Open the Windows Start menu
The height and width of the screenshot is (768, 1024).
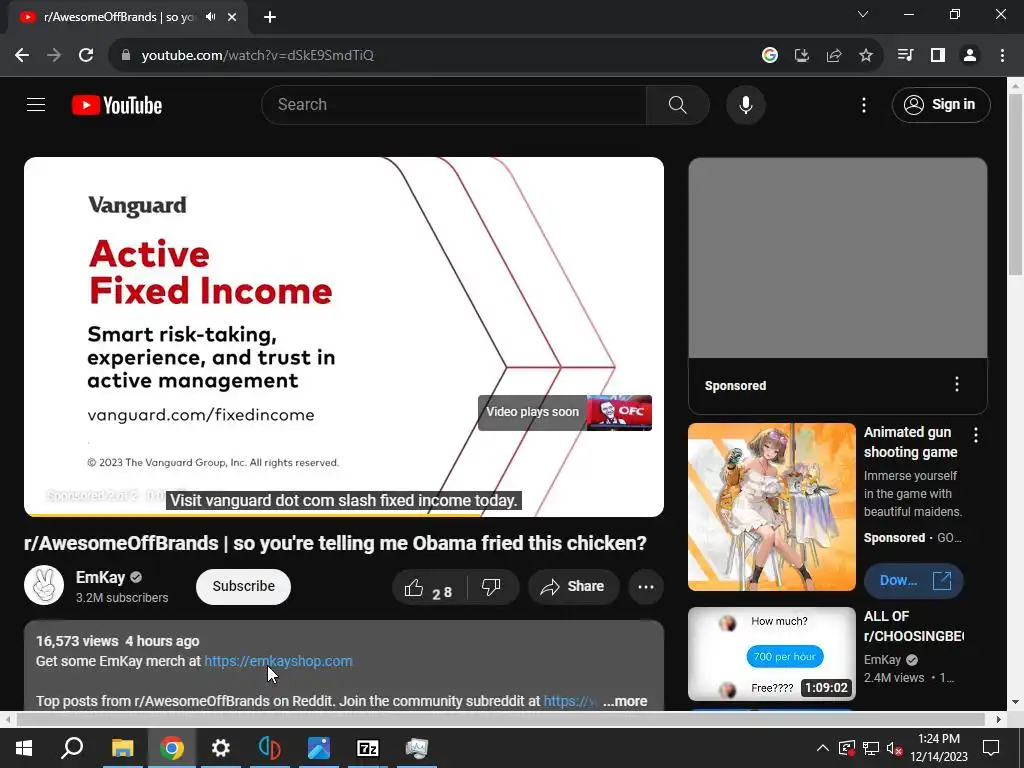[24, 748]
